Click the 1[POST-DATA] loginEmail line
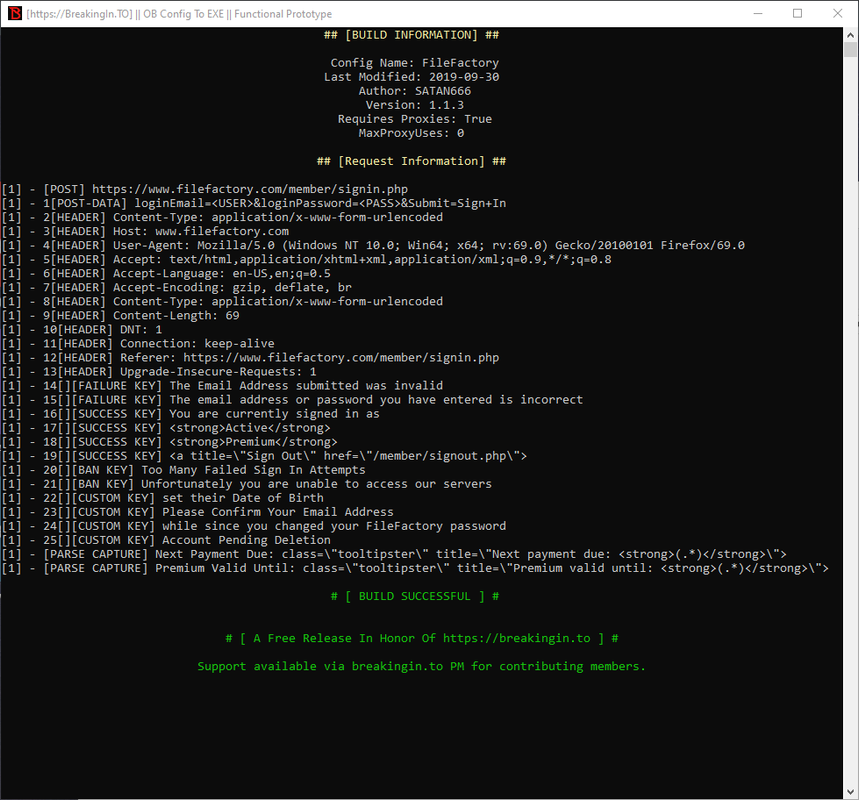This screenshot has width=859, height=800. point(254,203)
